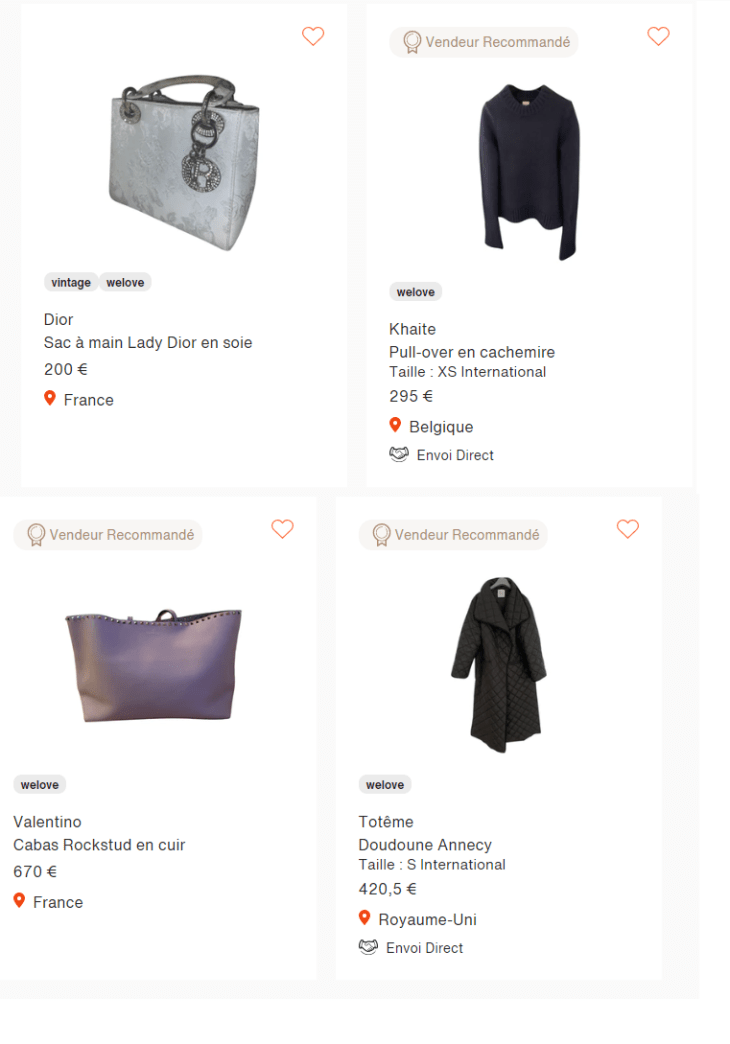730x1044 pixels.
Task: Open Sac à main Lady Dior link
Action: [x=148, y=343]
